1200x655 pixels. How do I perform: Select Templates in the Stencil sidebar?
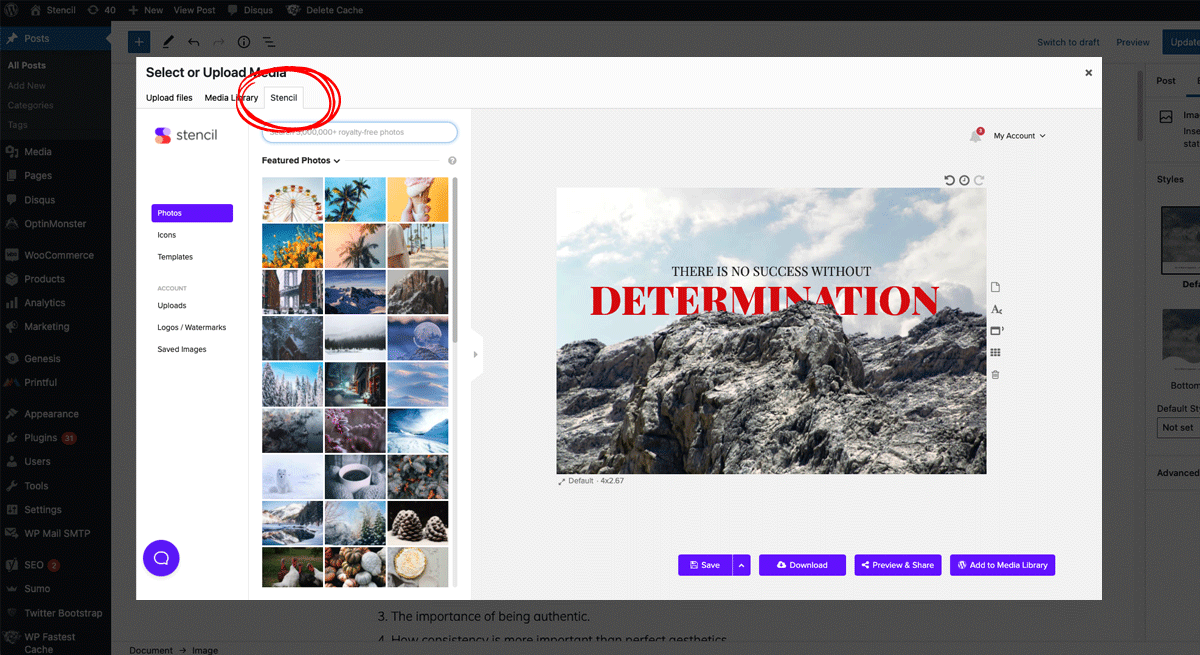point(174,256)
